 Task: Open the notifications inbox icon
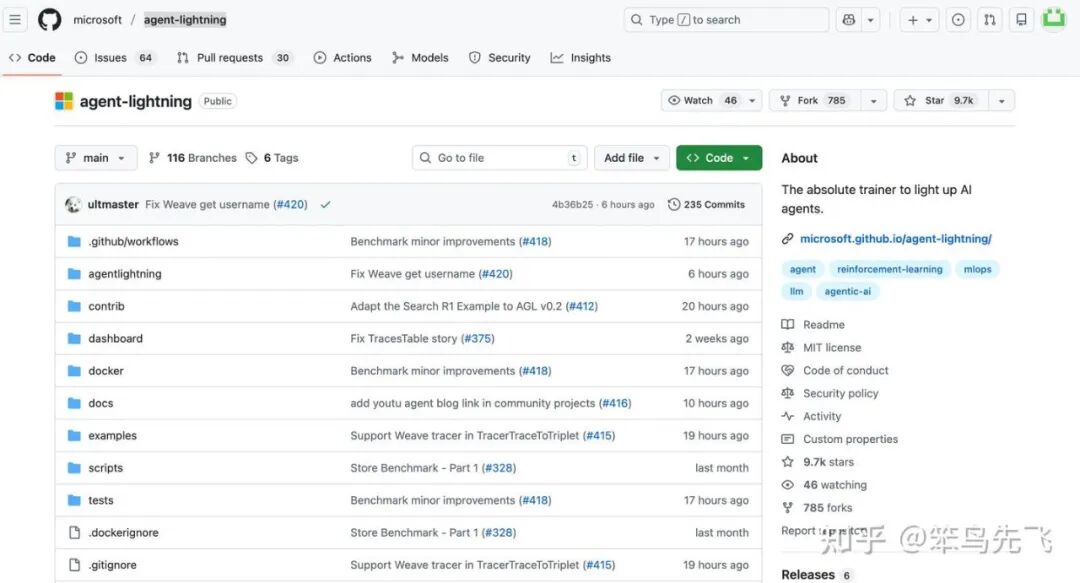tap(1020, 19)
